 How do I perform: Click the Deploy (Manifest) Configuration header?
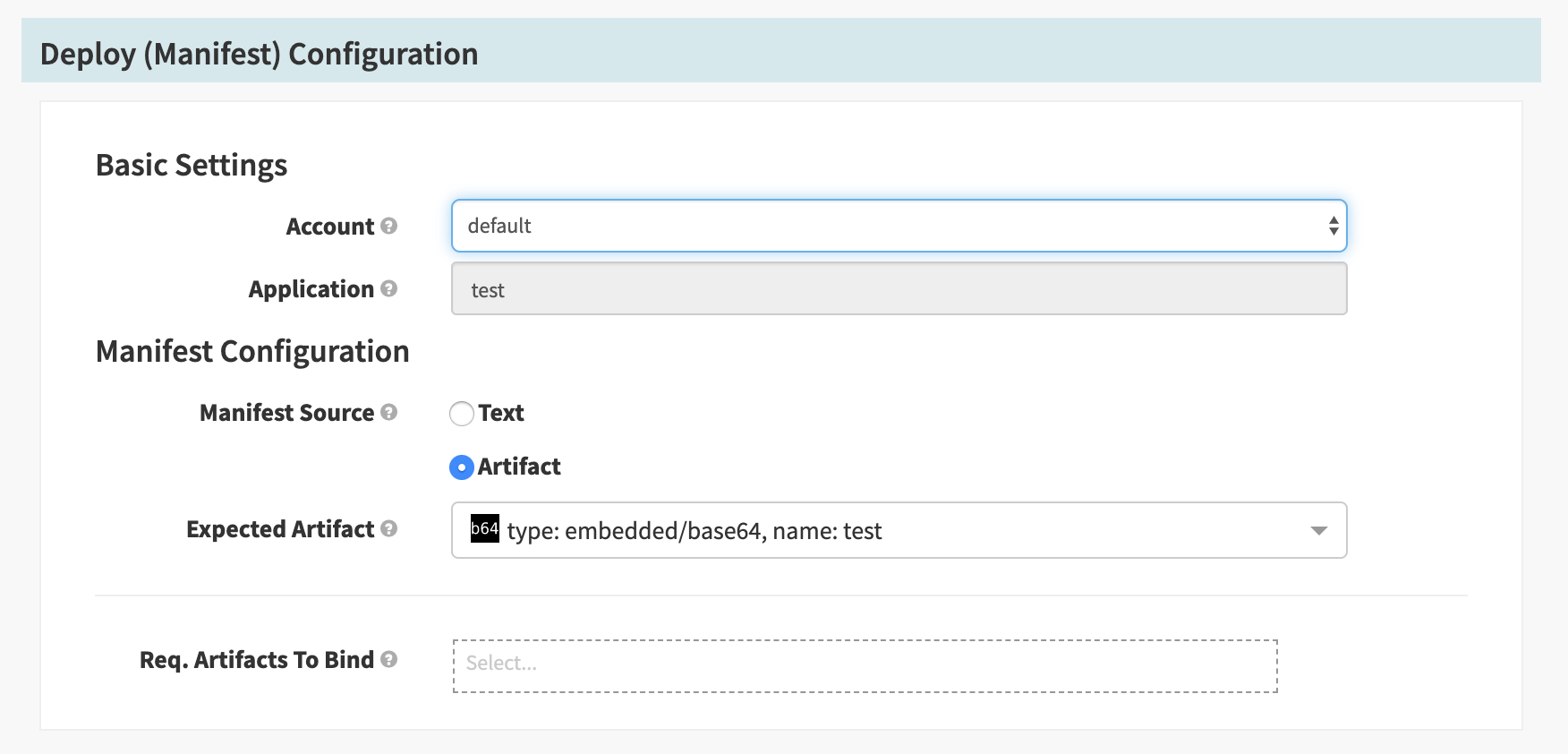coord(260,54)
